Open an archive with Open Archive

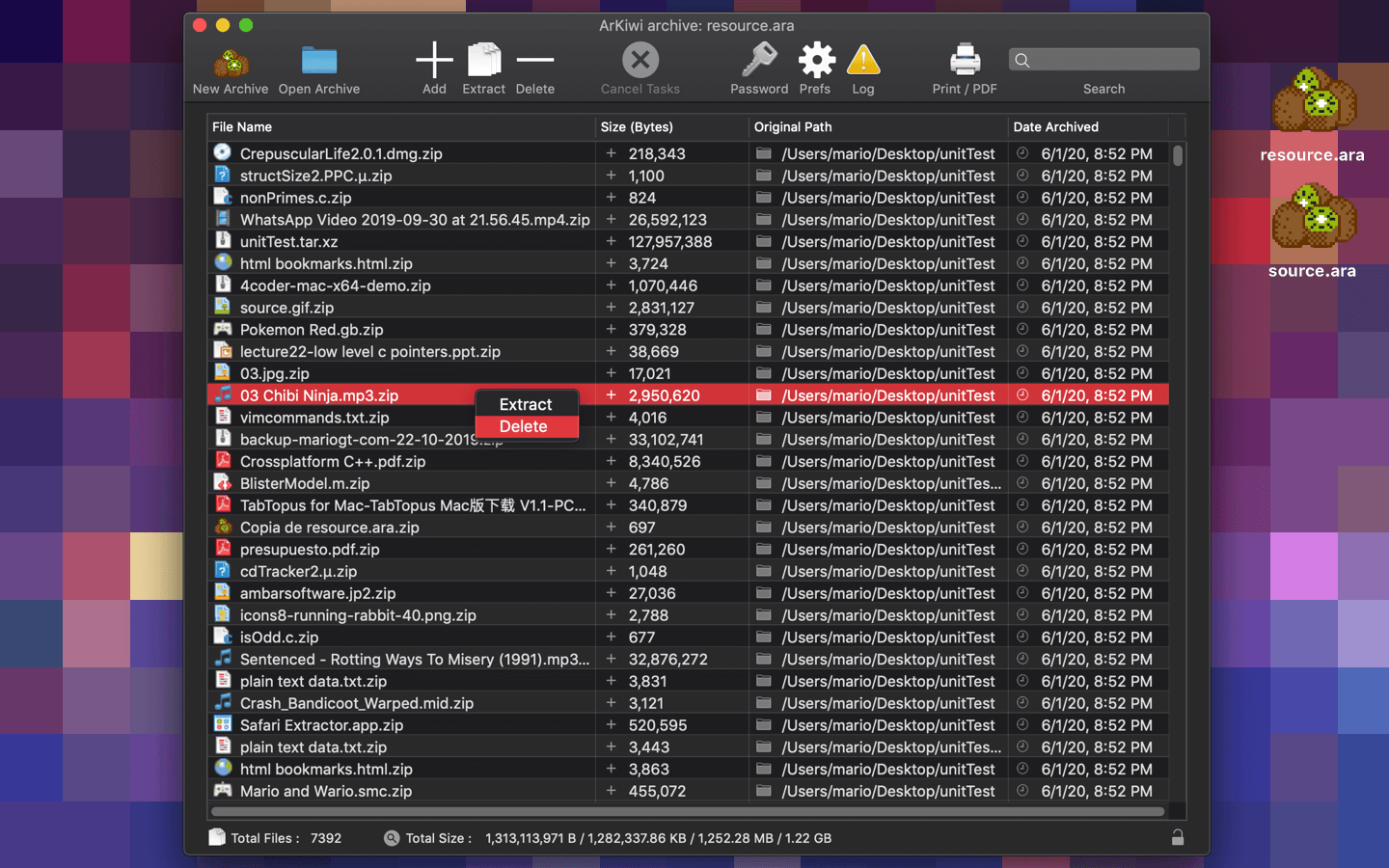pyautogui.click(x=318, y=62)
